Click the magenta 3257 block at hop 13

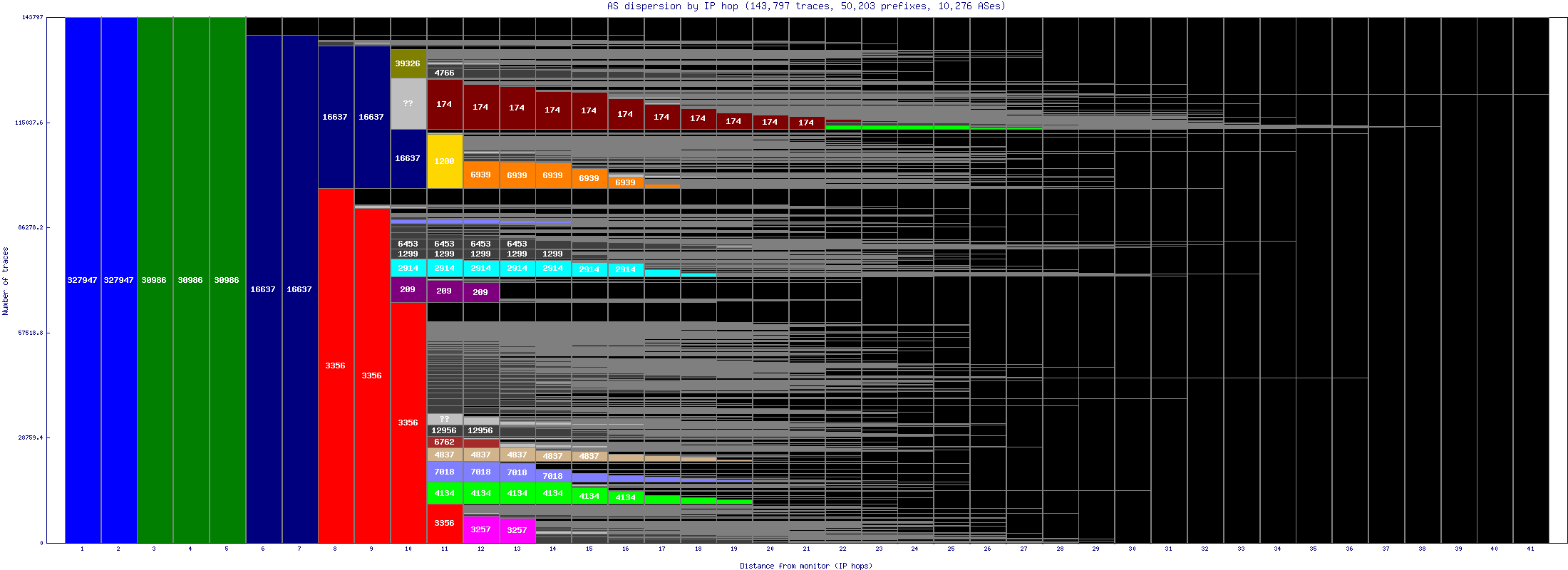(x=517, y=530)
